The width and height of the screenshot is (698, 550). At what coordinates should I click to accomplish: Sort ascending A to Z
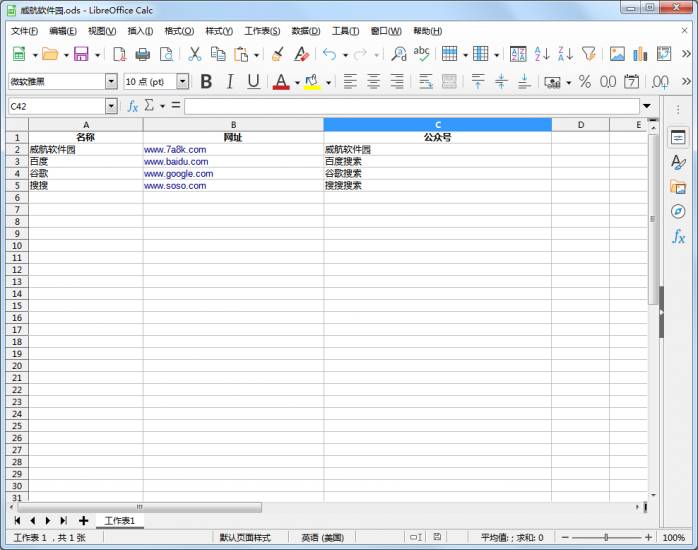click(x=542, y=54)
